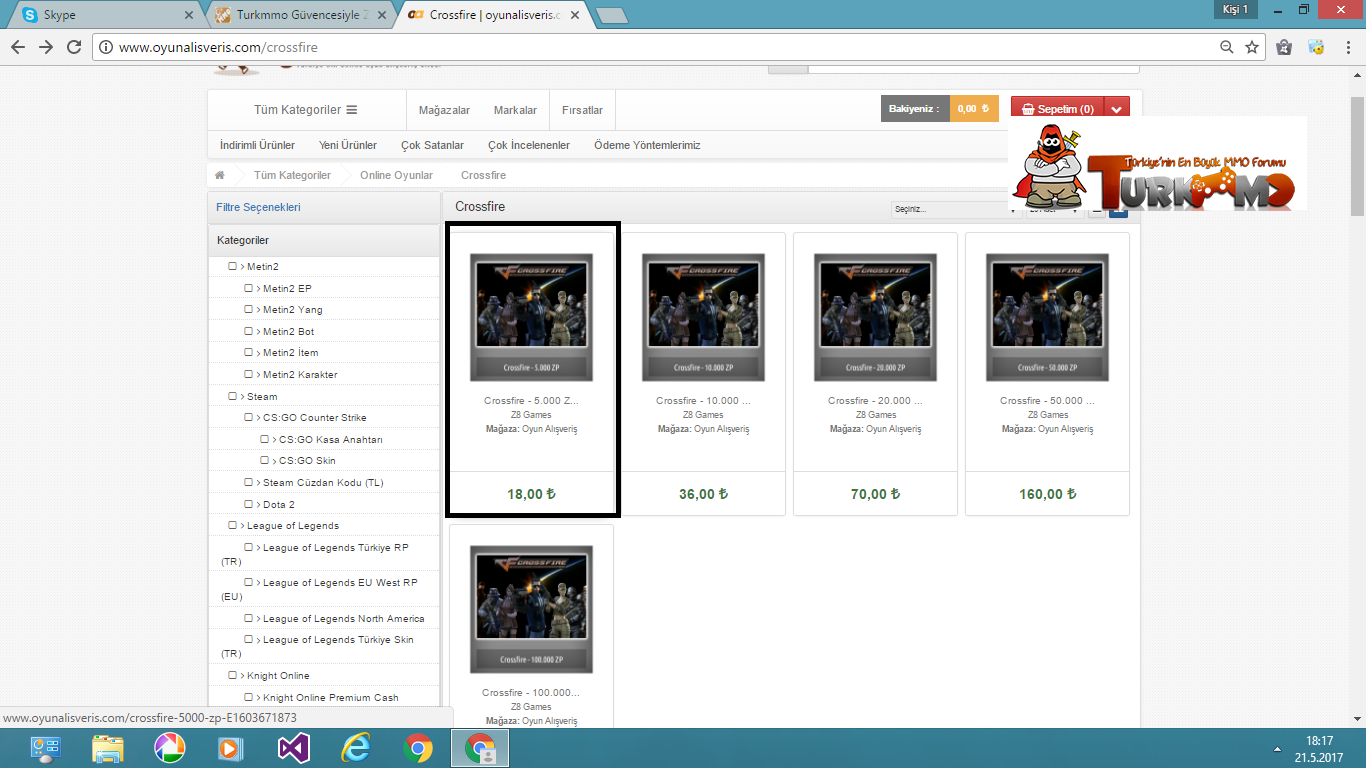The width and height of the screenshot is (1366, 768).
Task: Open Çok Satanlar page
Action: 432,145
